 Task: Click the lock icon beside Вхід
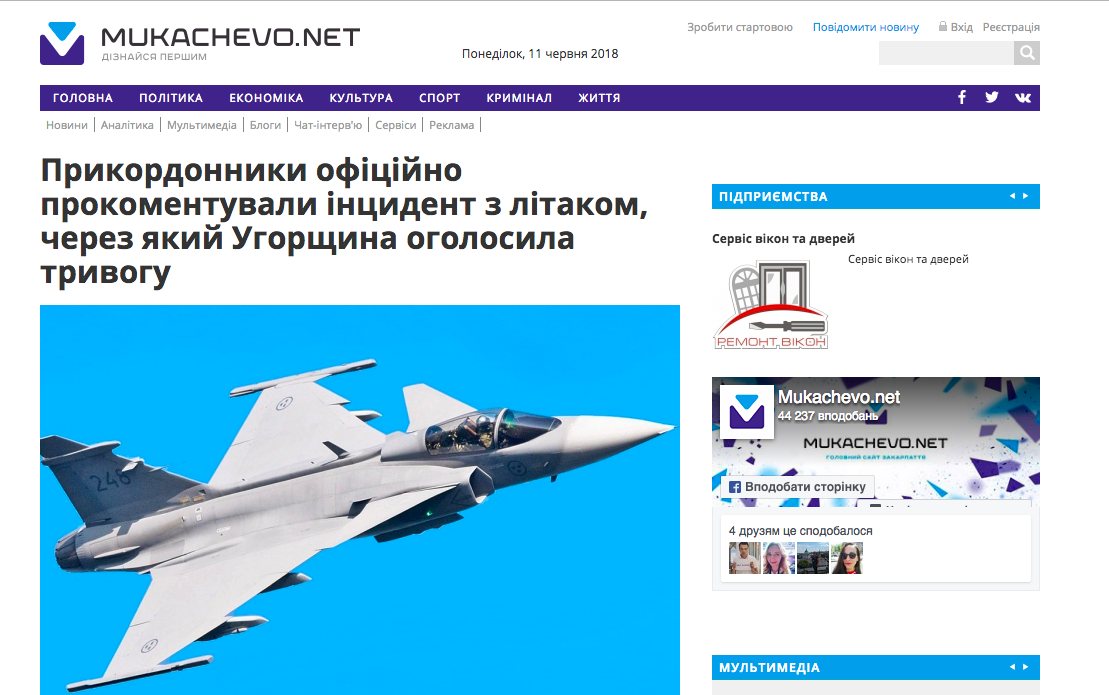click(942, 26)
